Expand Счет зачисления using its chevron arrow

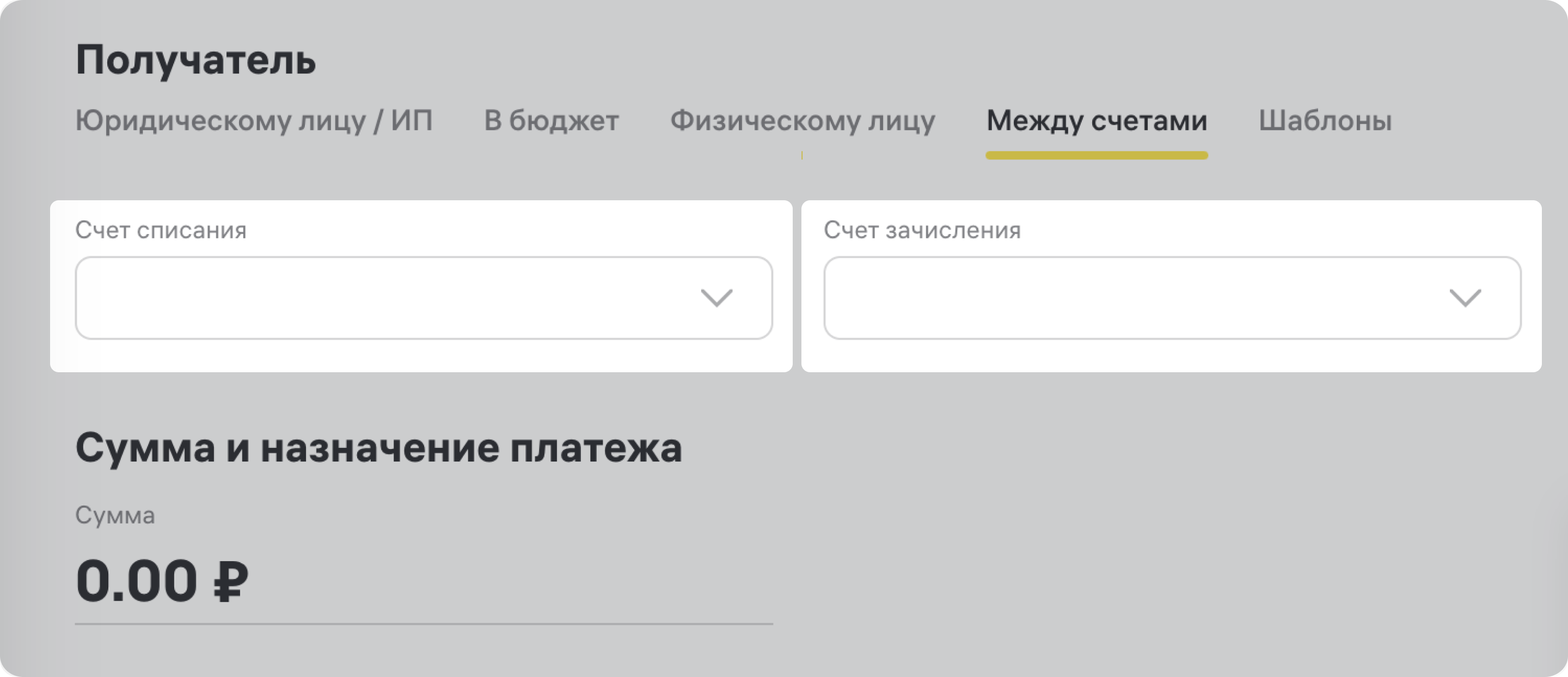click(1465, 298)
